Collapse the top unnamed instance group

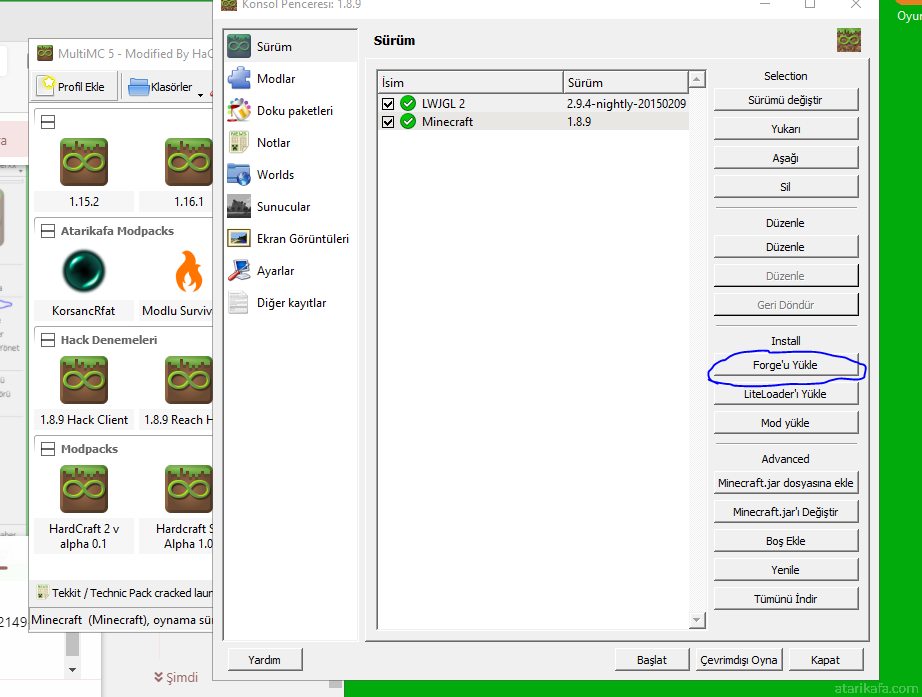point(48,122)
